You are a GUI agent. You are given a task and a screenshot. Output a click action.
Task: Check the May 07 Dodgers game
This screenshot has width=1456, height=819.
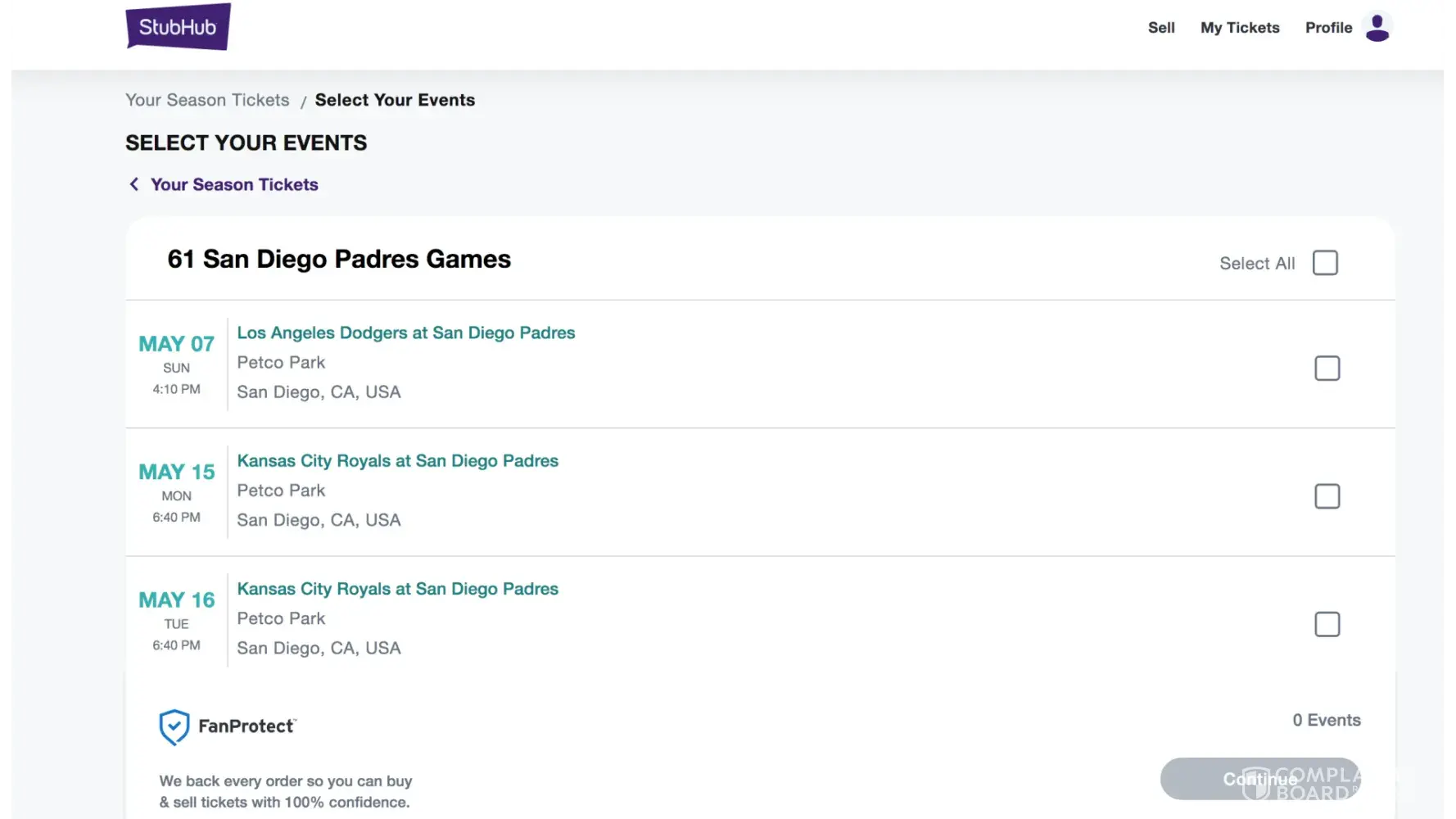(x=1327, y=369)
